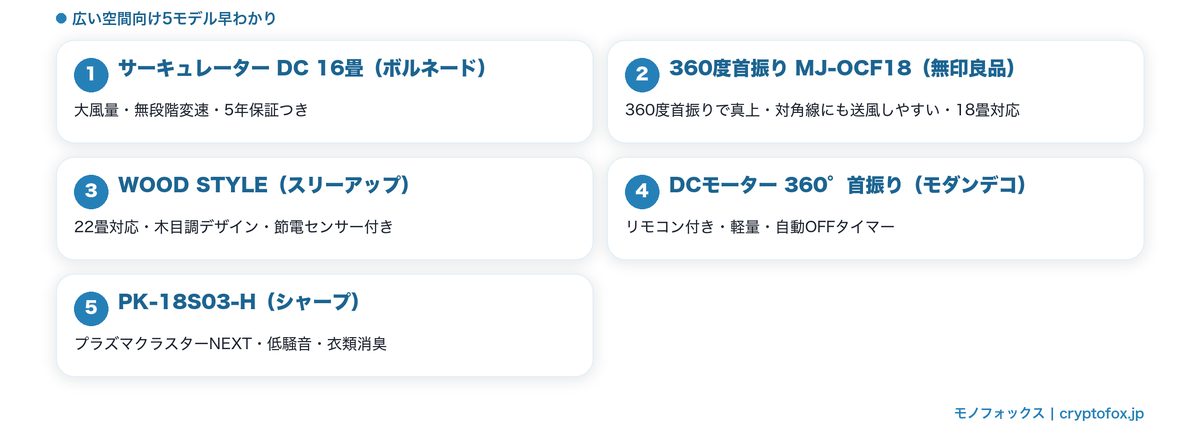Image resolution: width=1200 pixels, height=443 pixels.
Task: Click the number 3 circle badge
Action: coord(91,191)
